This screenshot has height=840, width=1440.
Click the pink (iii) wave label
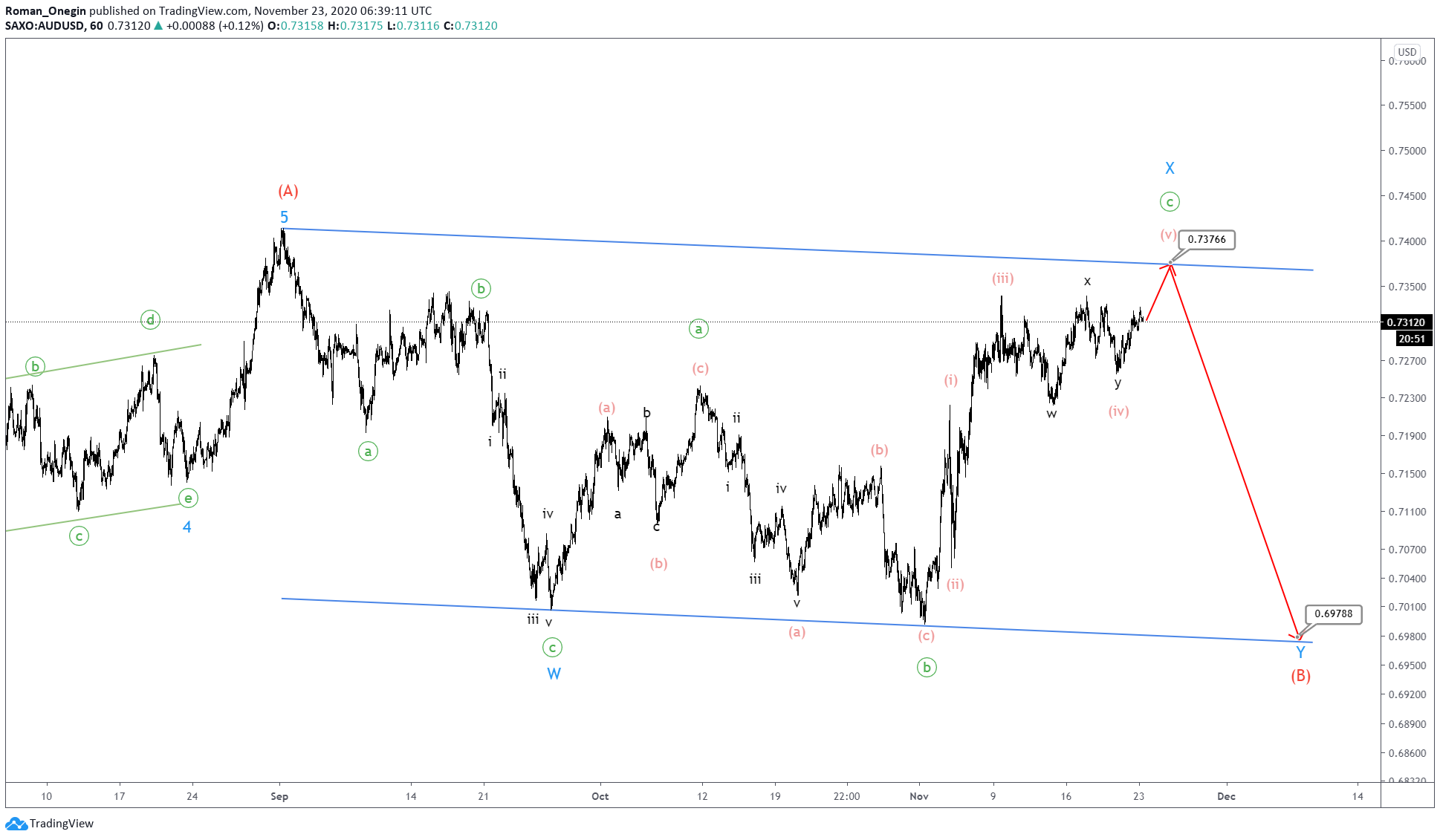[x=1002, y=279]
